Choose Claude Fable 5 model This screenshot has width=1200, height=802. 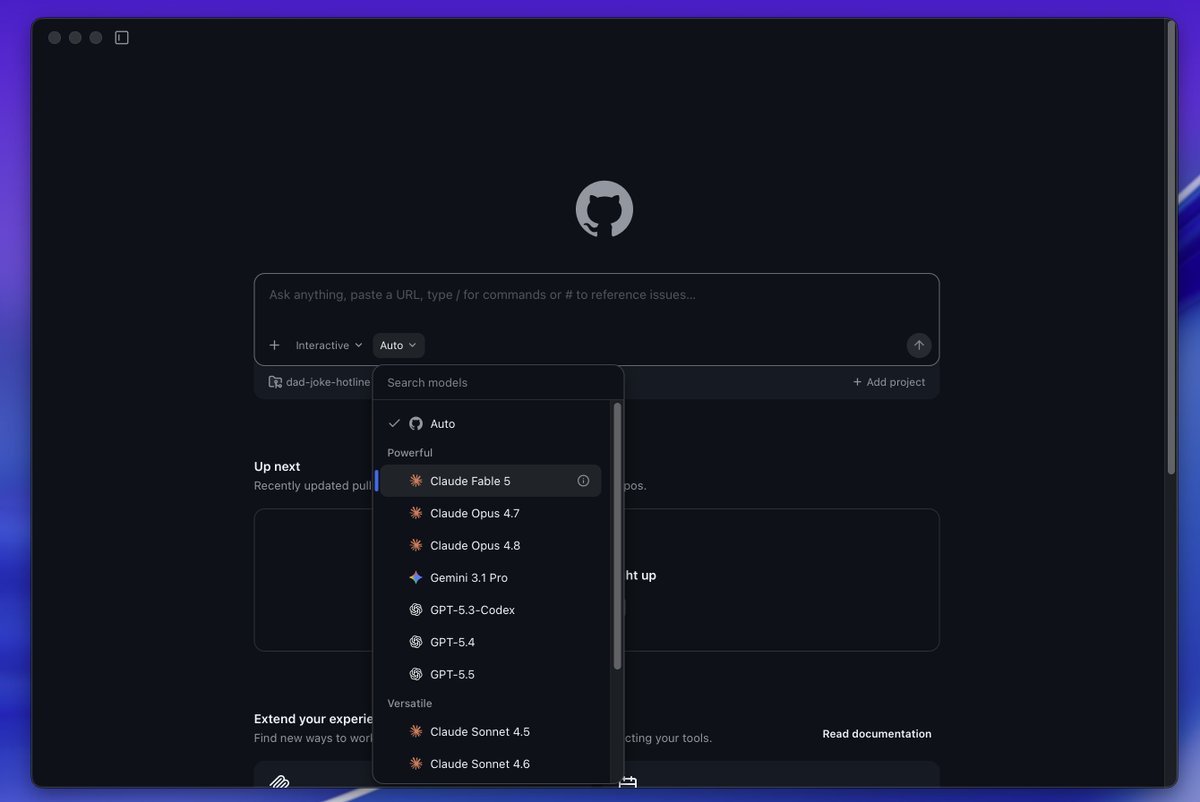(491, 481)
